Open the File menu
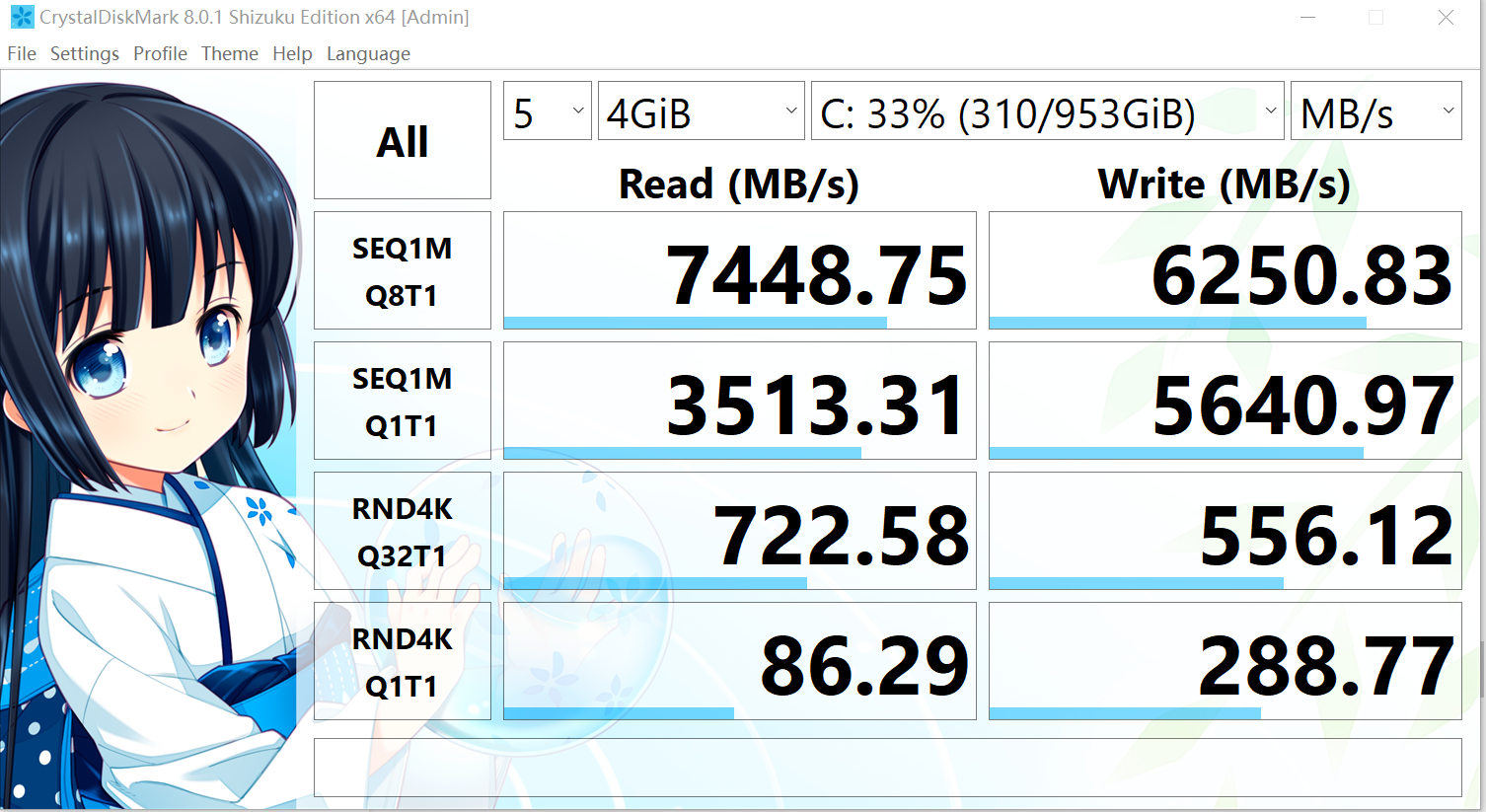 [x=21, y=53]
